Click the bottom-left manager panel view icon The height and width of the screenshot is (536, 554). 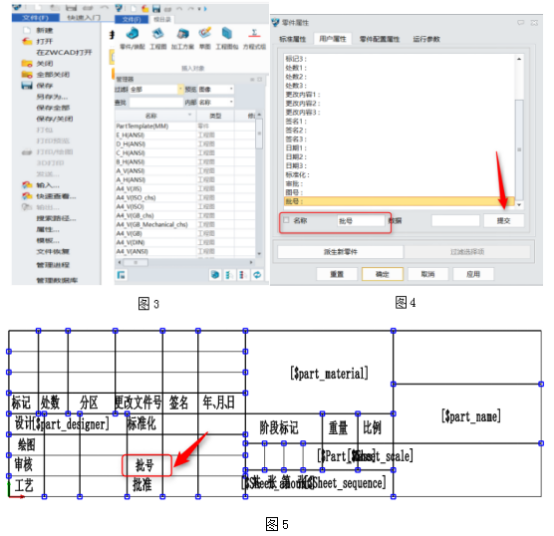coord(121,275)
